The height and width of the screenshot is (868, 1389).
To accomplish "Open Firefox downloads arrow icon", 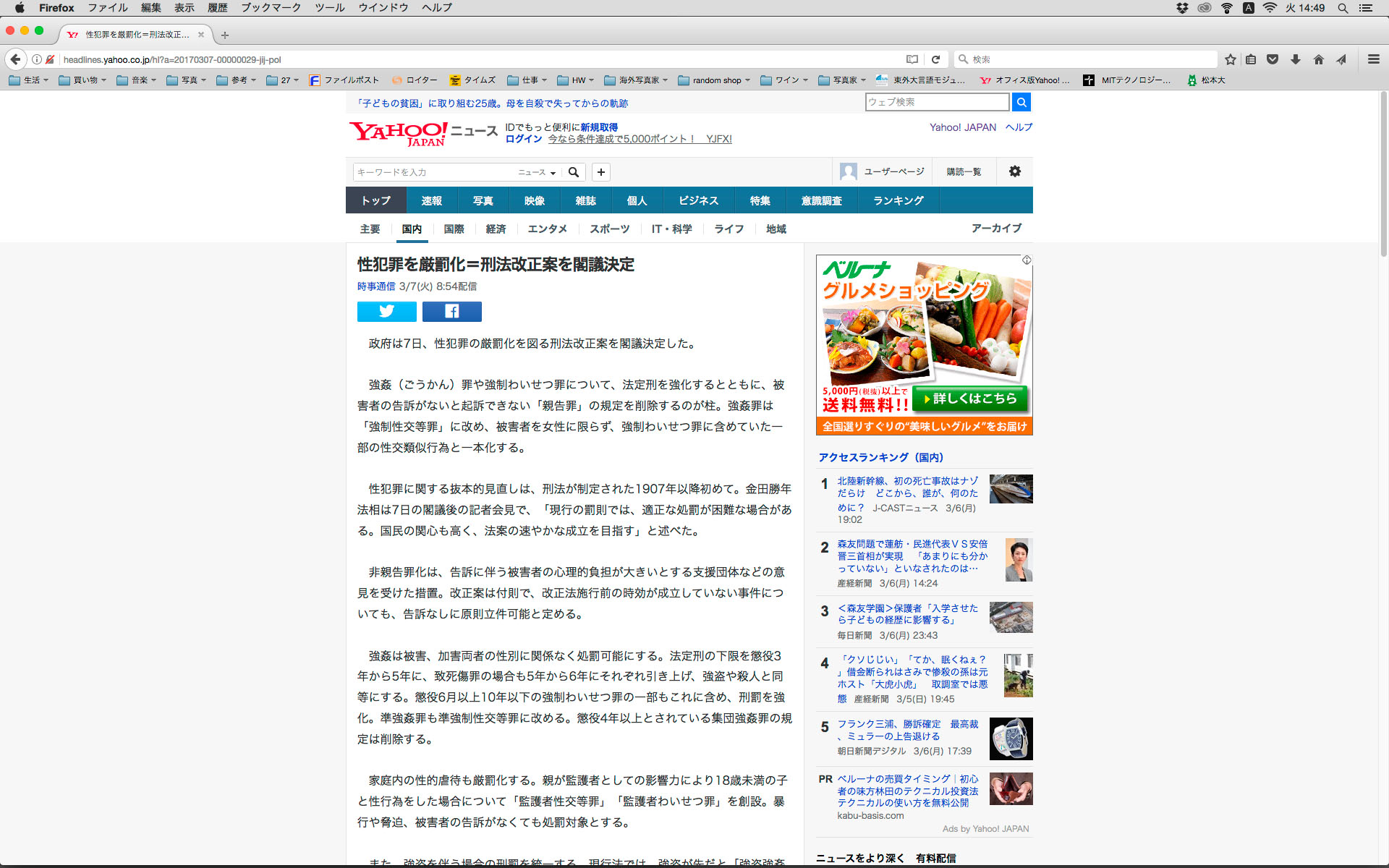I will 1295,59.
